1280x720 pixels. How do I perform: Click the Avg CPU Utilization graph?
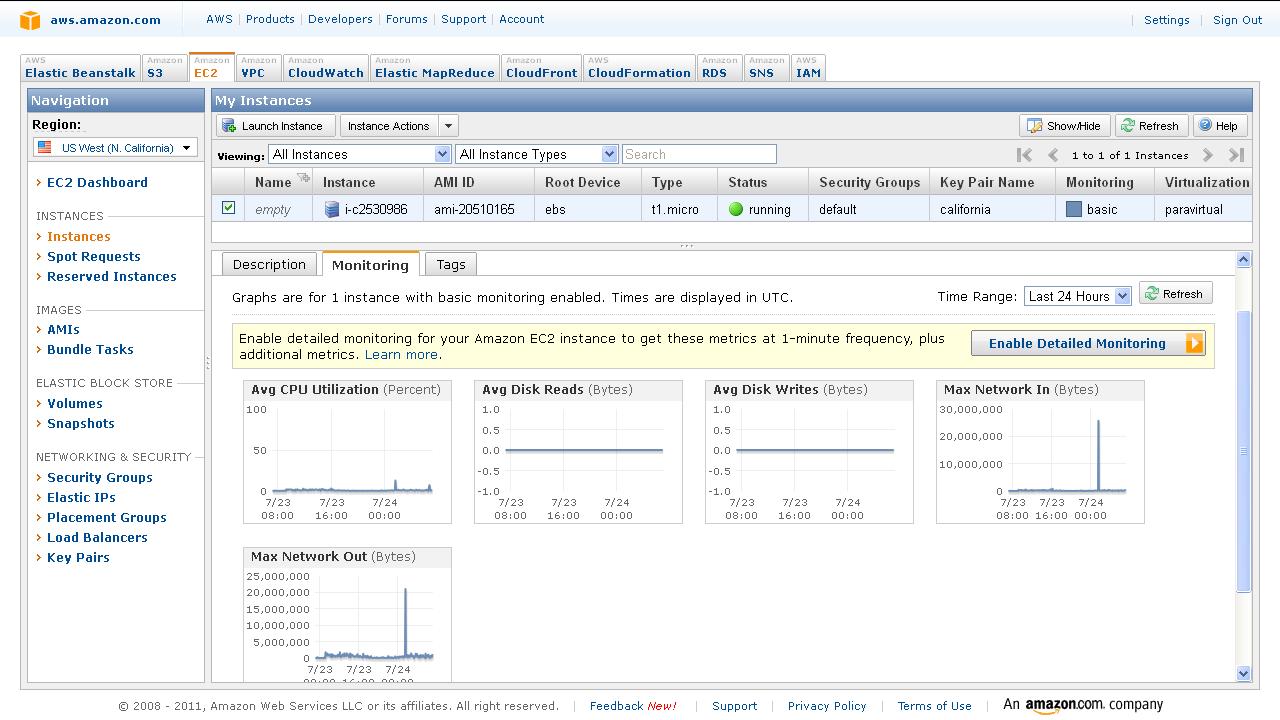(347, 452)
